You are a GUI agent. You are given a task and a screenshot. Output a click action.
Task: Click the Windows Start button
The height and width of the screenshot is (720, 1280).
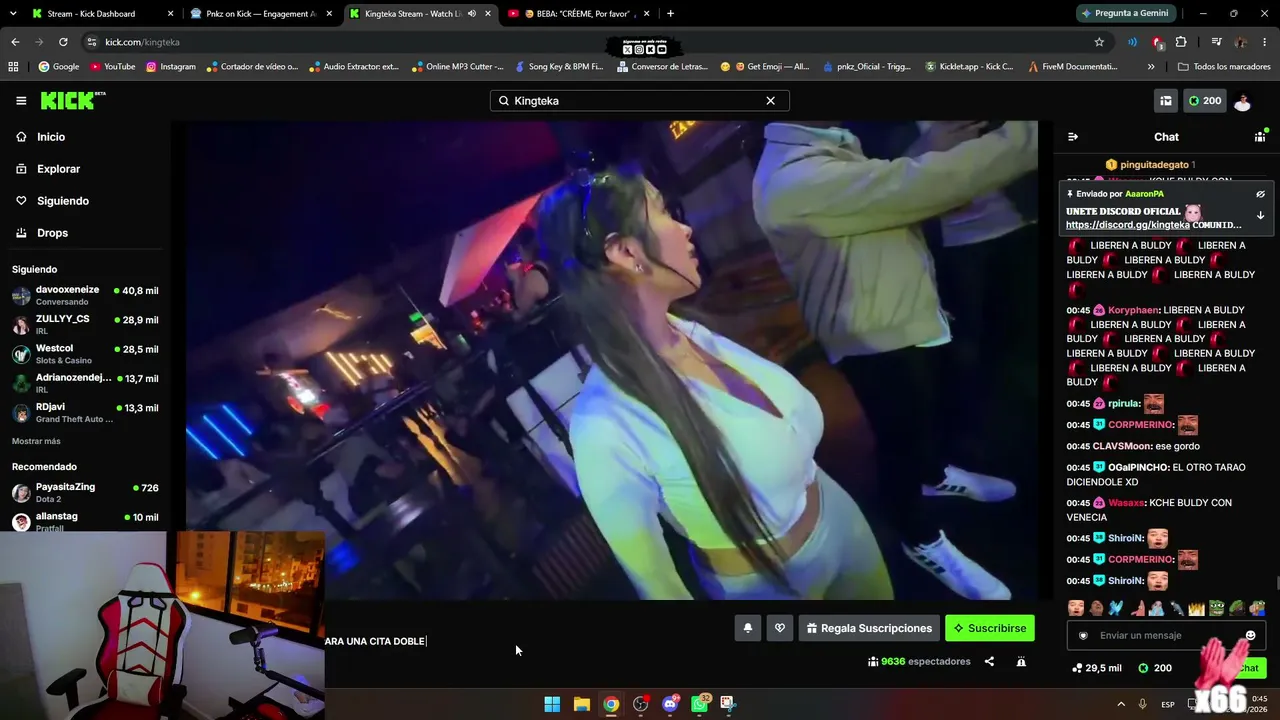(x=552, y=704)
